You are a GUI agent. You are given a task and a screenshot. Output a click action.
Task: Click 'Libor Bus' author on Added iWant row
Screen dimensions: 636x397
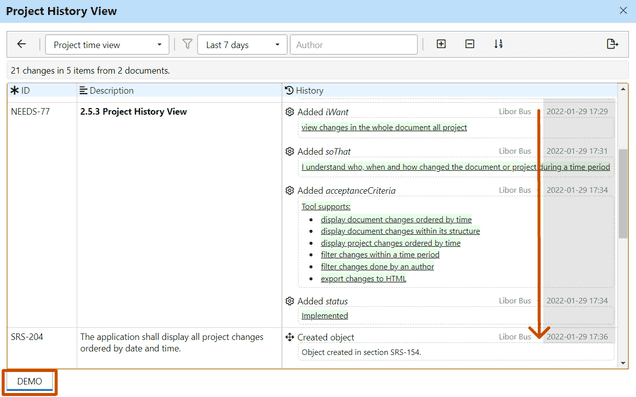pyautogui.click(x=515, y=112)
